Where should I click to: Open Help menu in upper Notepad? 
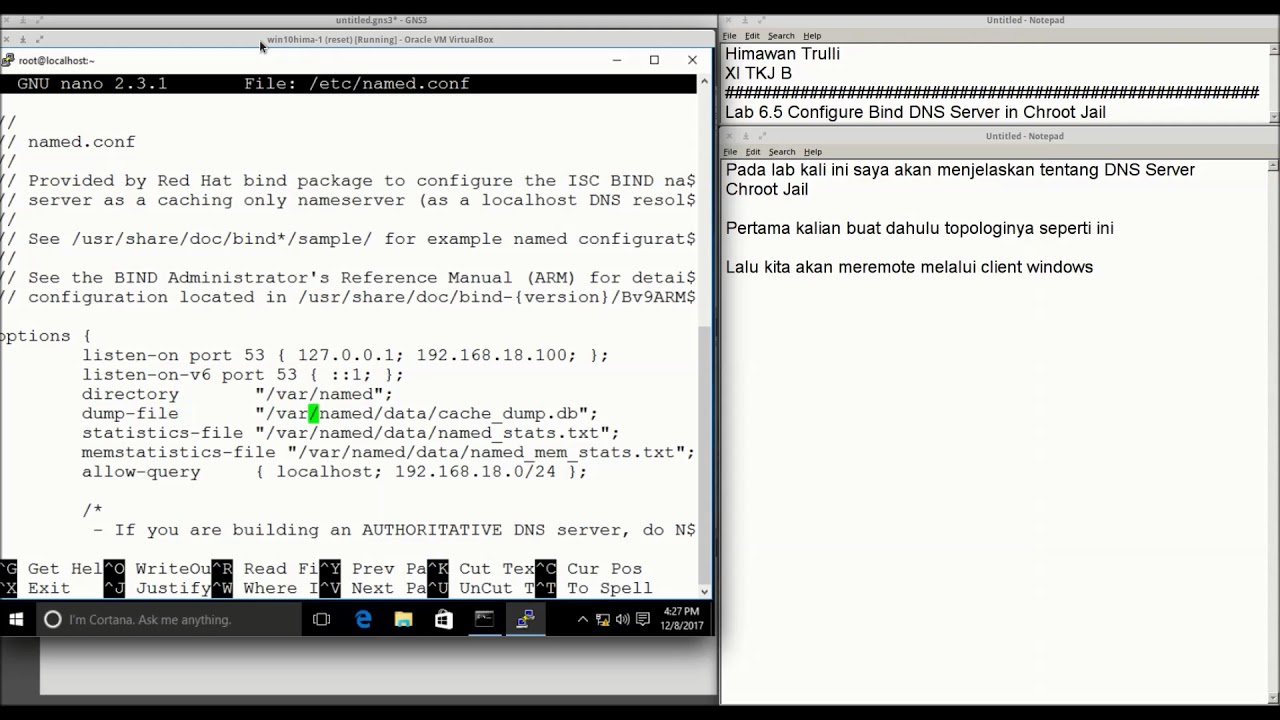pos(812,36)
